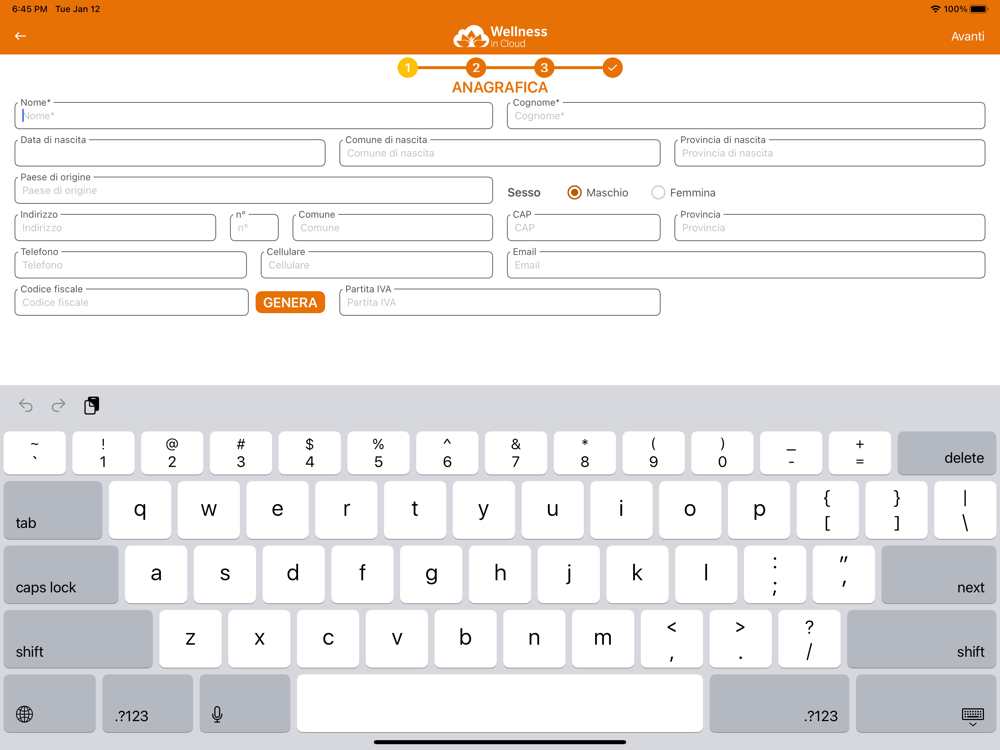
Task: Tap the tilde backtick key
Action: (34, 453)
